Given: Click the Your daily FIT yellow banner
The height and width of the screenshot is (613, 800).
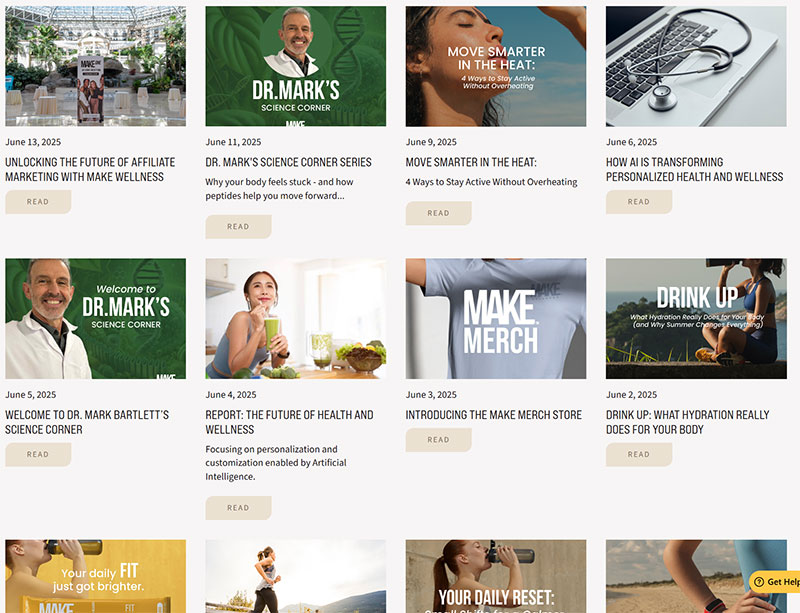Looking at the screenshot, I should tap(95, 576).
